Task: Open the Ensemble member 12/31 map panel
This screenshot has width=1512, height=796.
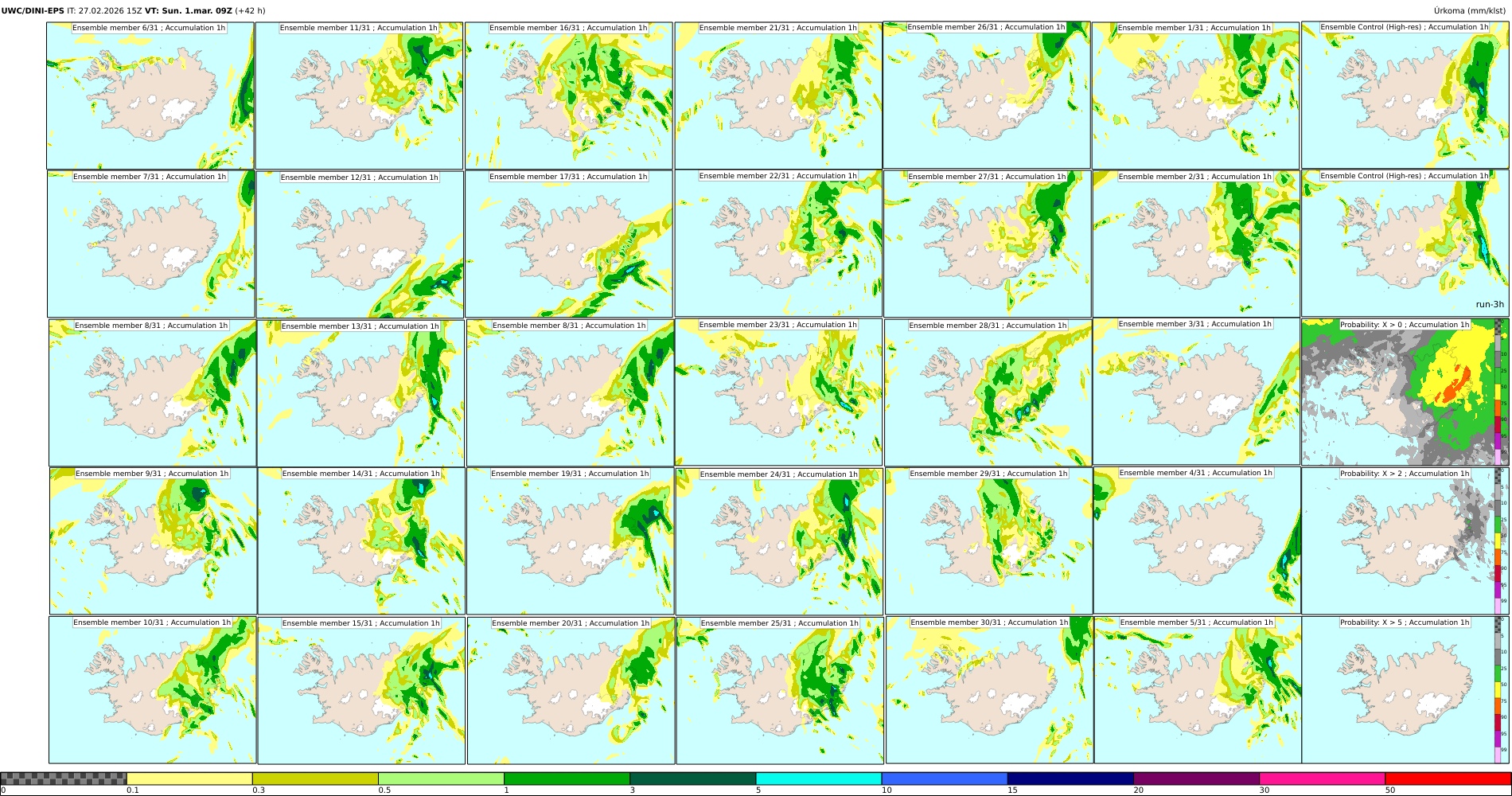Action: tap(360, 244)
